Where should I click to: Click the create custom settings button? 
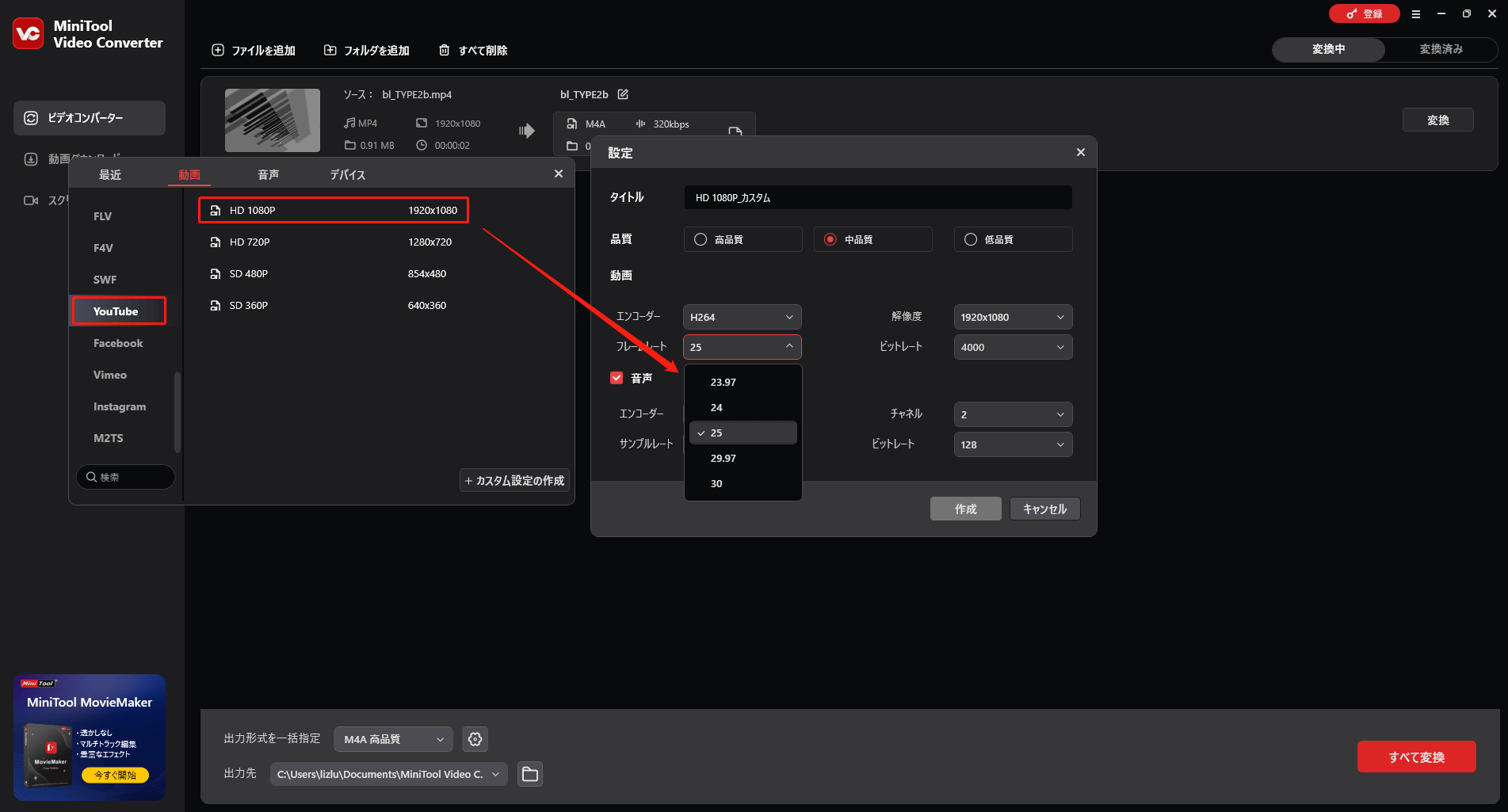515,480
